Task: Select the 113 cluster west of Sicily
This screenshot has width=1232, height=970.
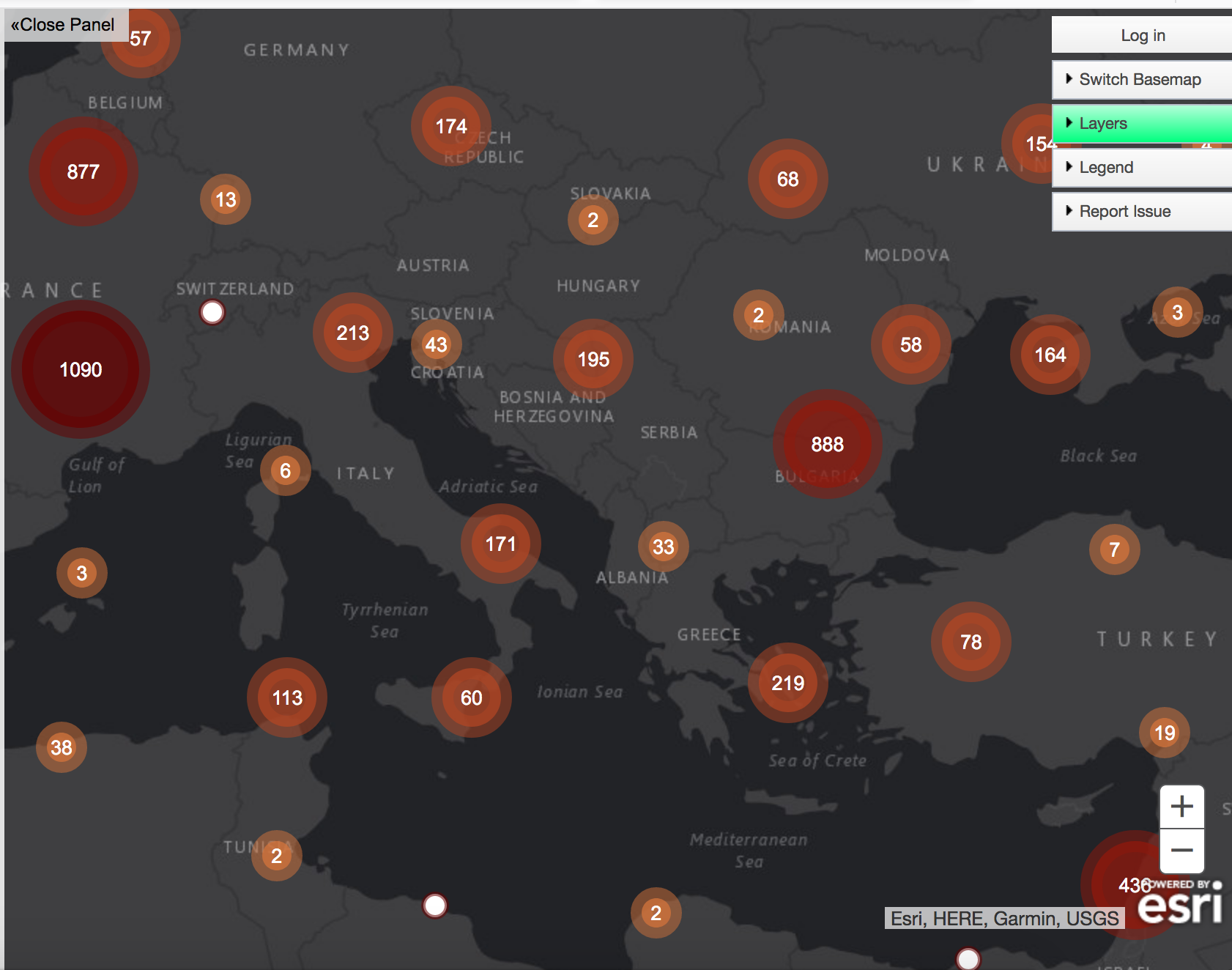Action: pyautogui.click(x=287, y=697)
